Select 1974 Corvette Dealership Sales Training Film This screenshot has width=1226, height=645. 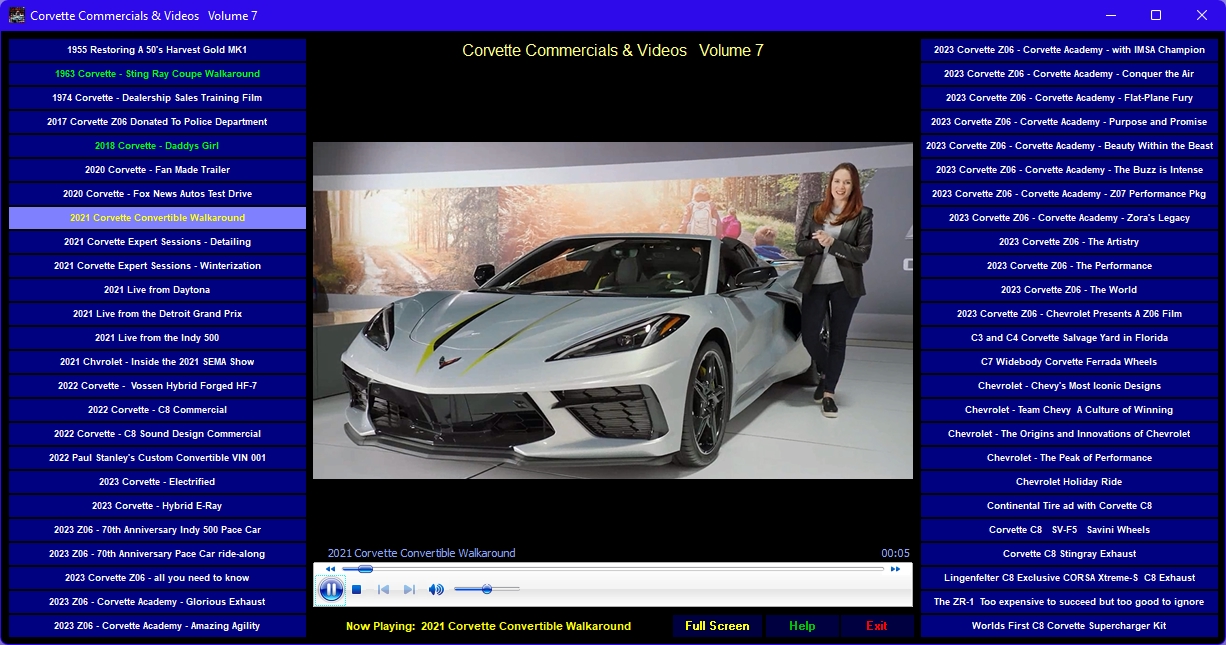point(157,98)
